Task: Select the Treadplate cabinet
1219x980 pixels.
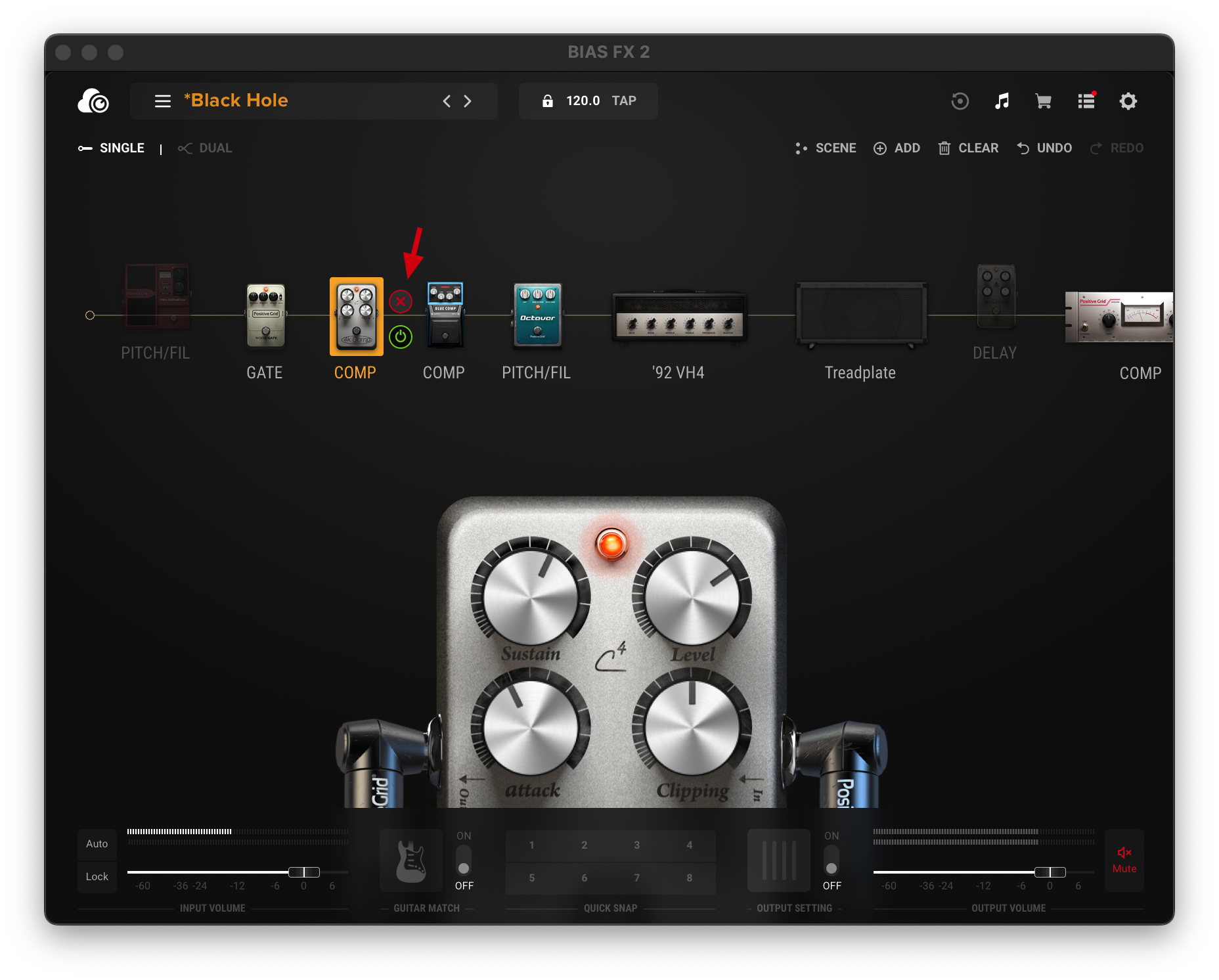Action: click(861, 315)
